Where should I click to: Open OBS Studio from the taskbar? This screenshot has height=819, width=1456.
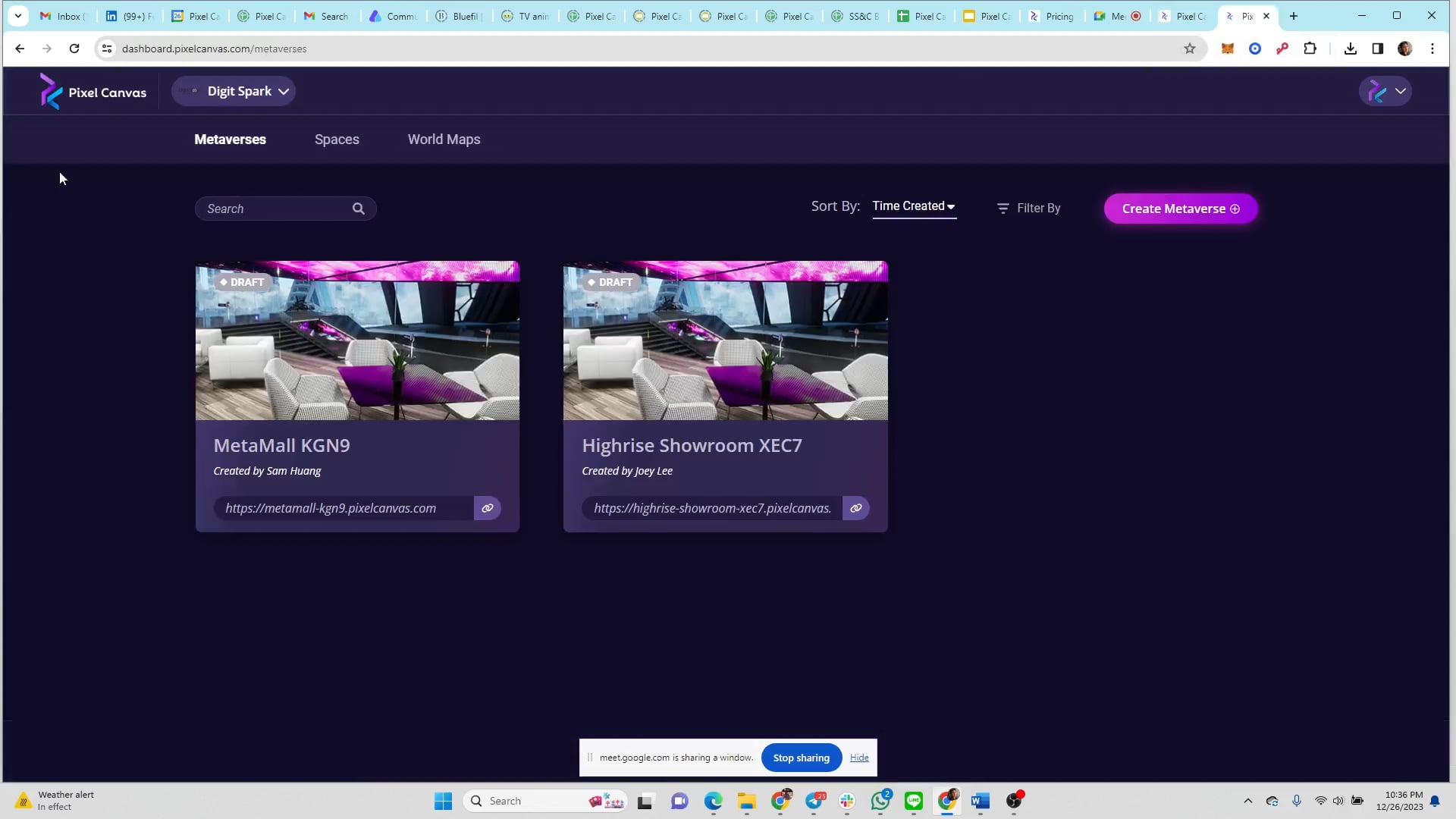tap(1014, 801)
